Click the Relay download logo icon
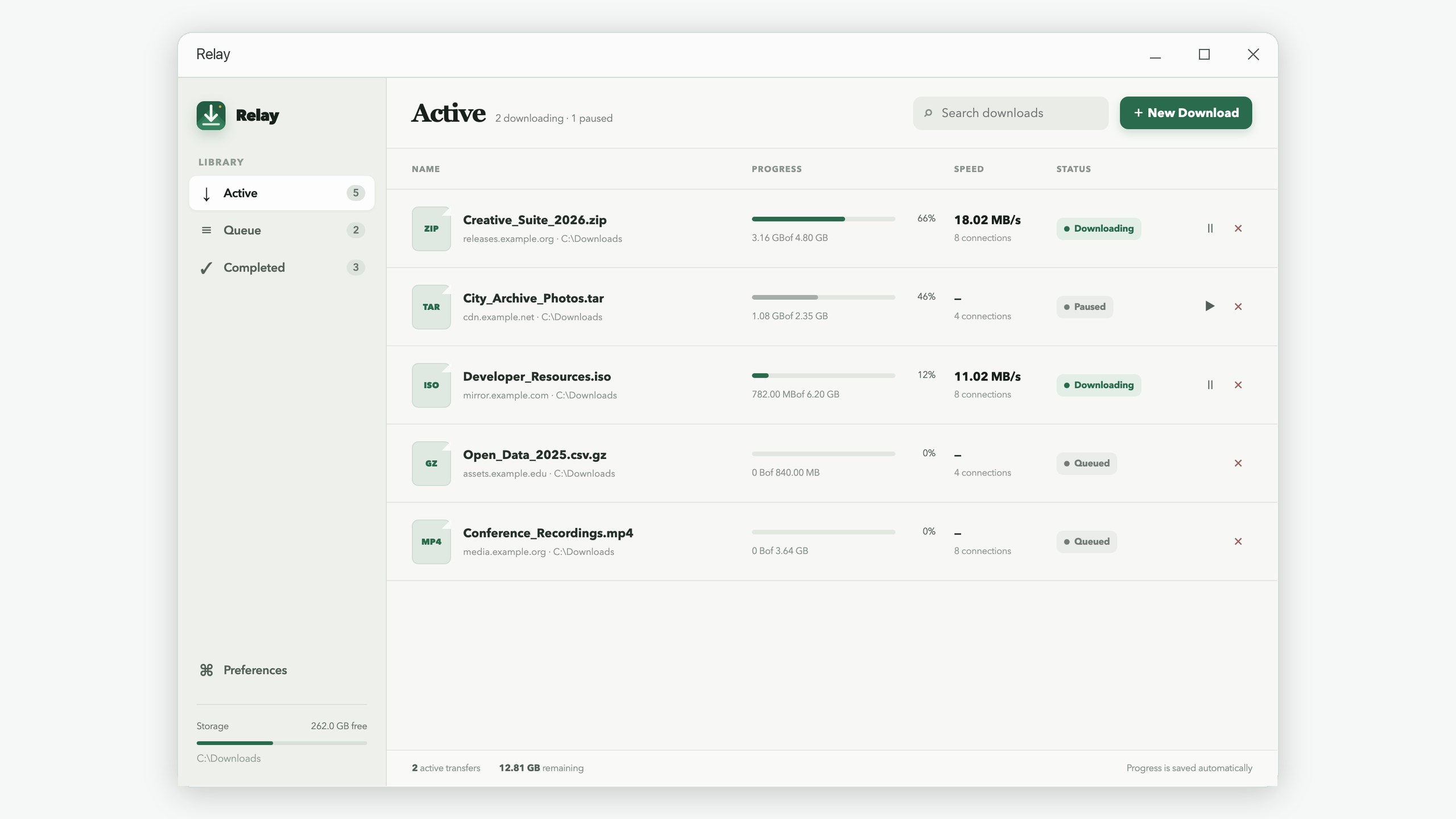This screenshot has height=819, width=1456. pyautogui.click(x=211, y=115)
